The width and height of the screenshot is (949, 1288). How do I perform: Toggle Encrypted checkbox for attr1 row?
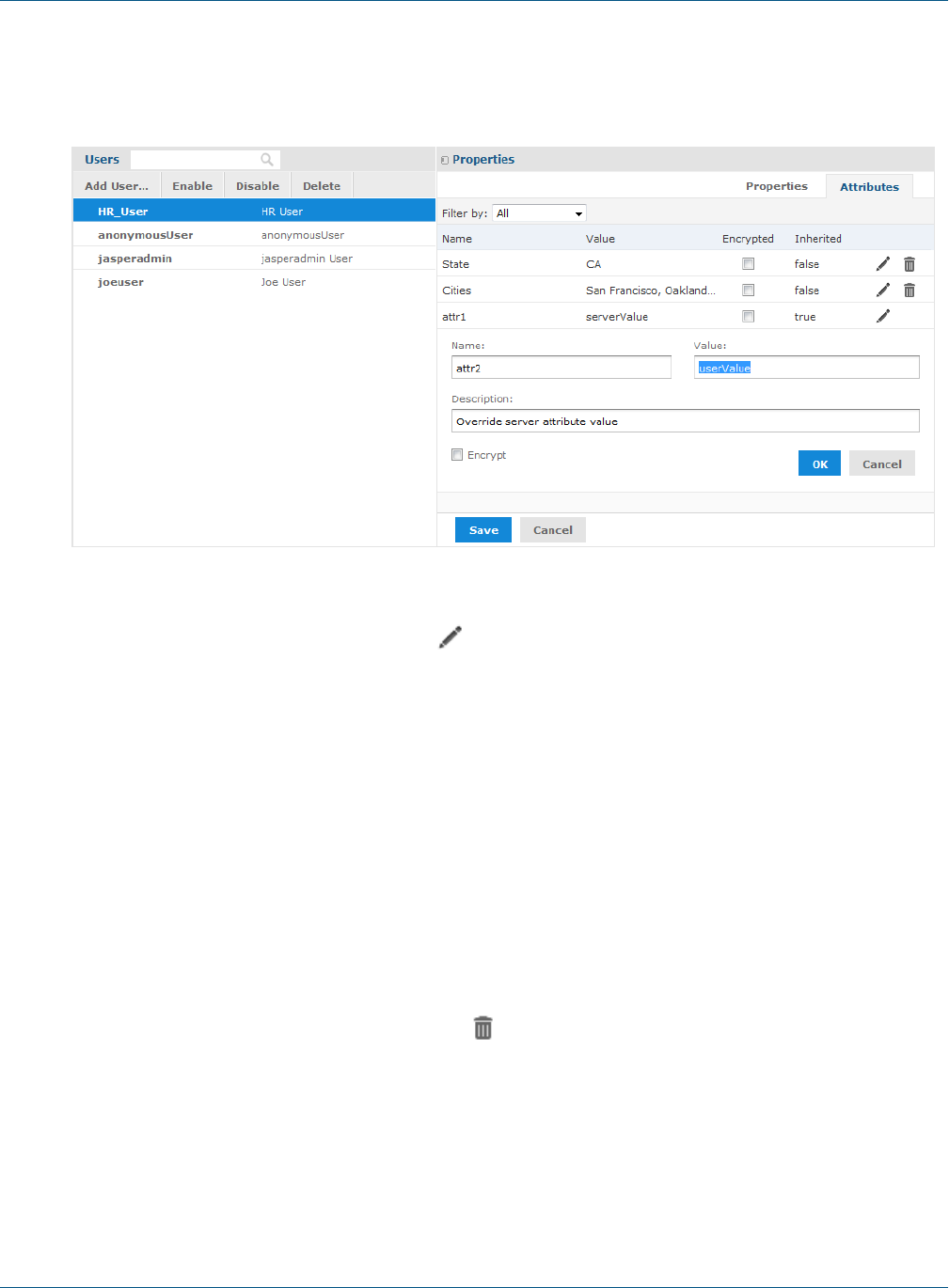(749, 317)
